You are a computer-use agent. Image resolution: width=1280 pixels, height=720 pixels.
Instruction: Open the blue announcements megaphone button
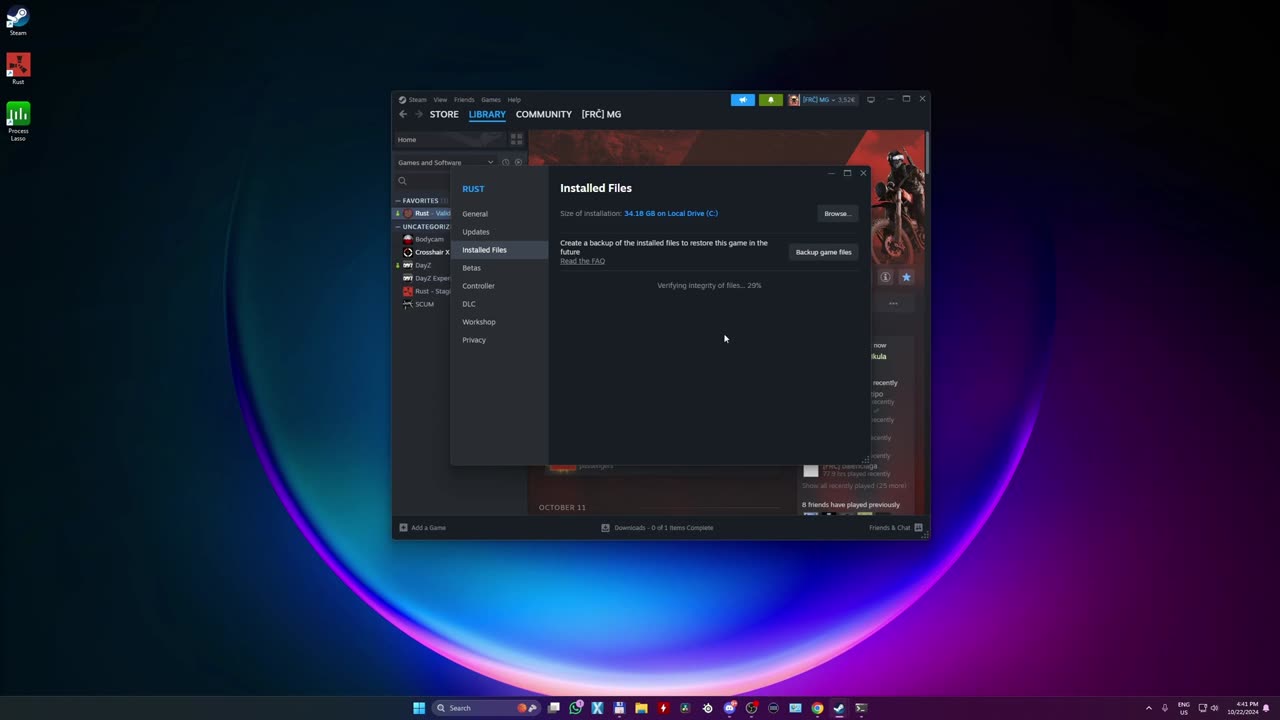[742, 100]
